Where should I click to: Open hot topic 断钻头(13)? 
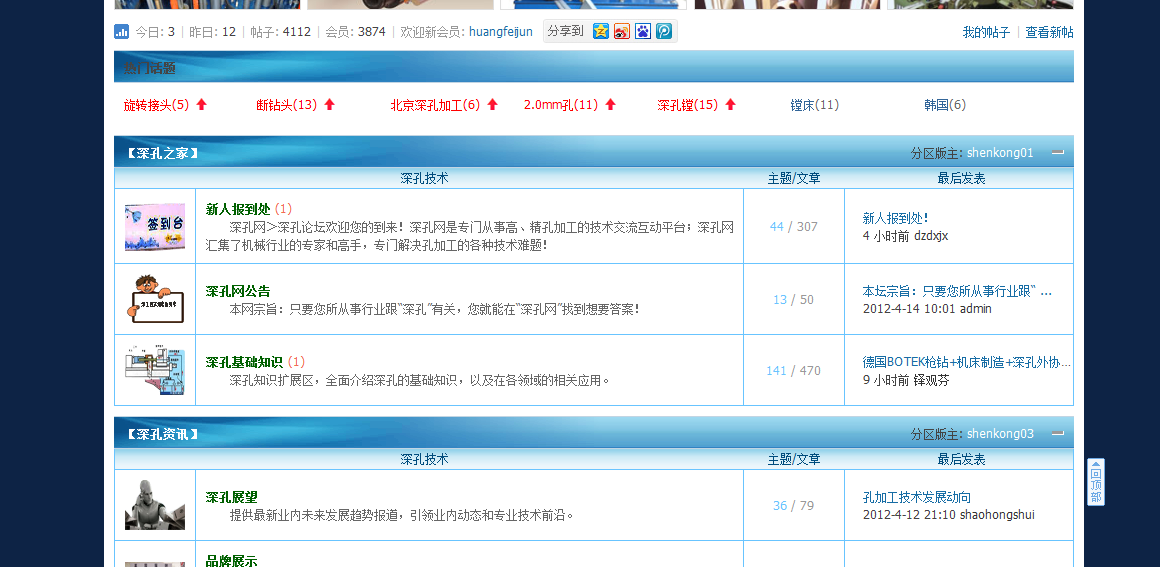coord(286,105)
